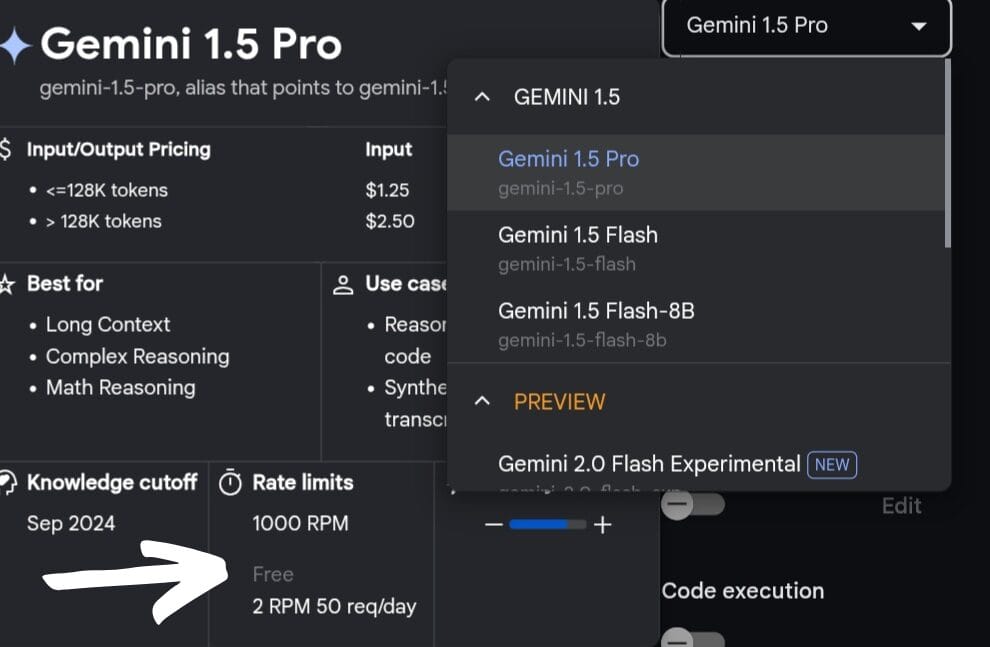990x647 pixels.
Task: Click the Gemini sparkle logo beside the title
Action: (x=14, y=46)
